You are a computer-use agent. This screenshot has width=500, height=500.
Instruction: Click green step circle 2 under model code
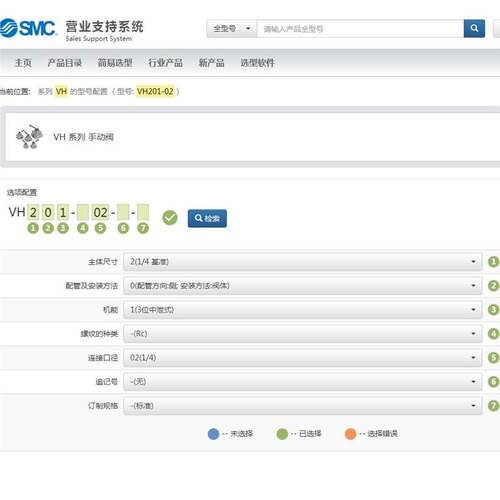click(x=48, y=228)
